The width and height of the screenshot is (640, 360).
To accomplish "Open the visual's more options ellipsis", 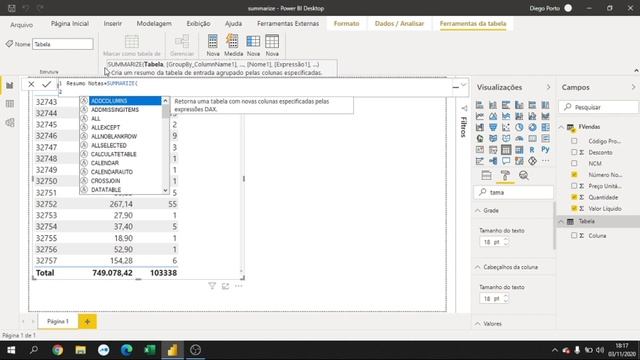I will [x=239, y=286].
